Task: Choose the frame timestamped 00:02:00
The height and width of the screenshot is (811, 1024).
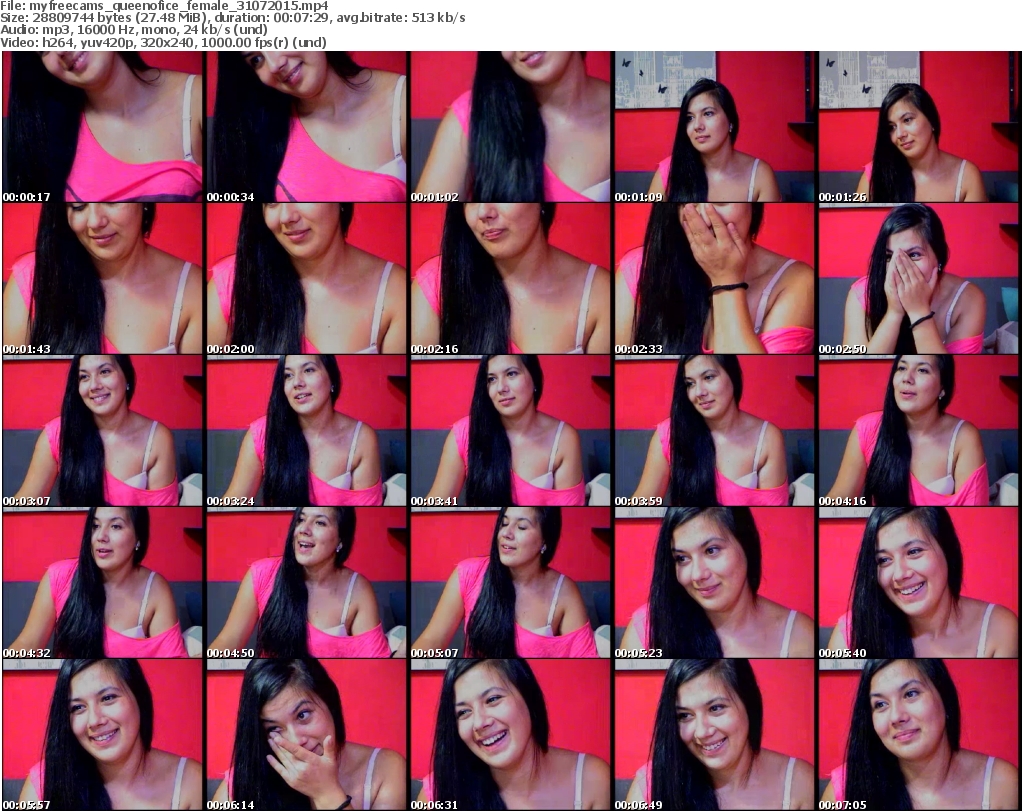Action: 306,279
